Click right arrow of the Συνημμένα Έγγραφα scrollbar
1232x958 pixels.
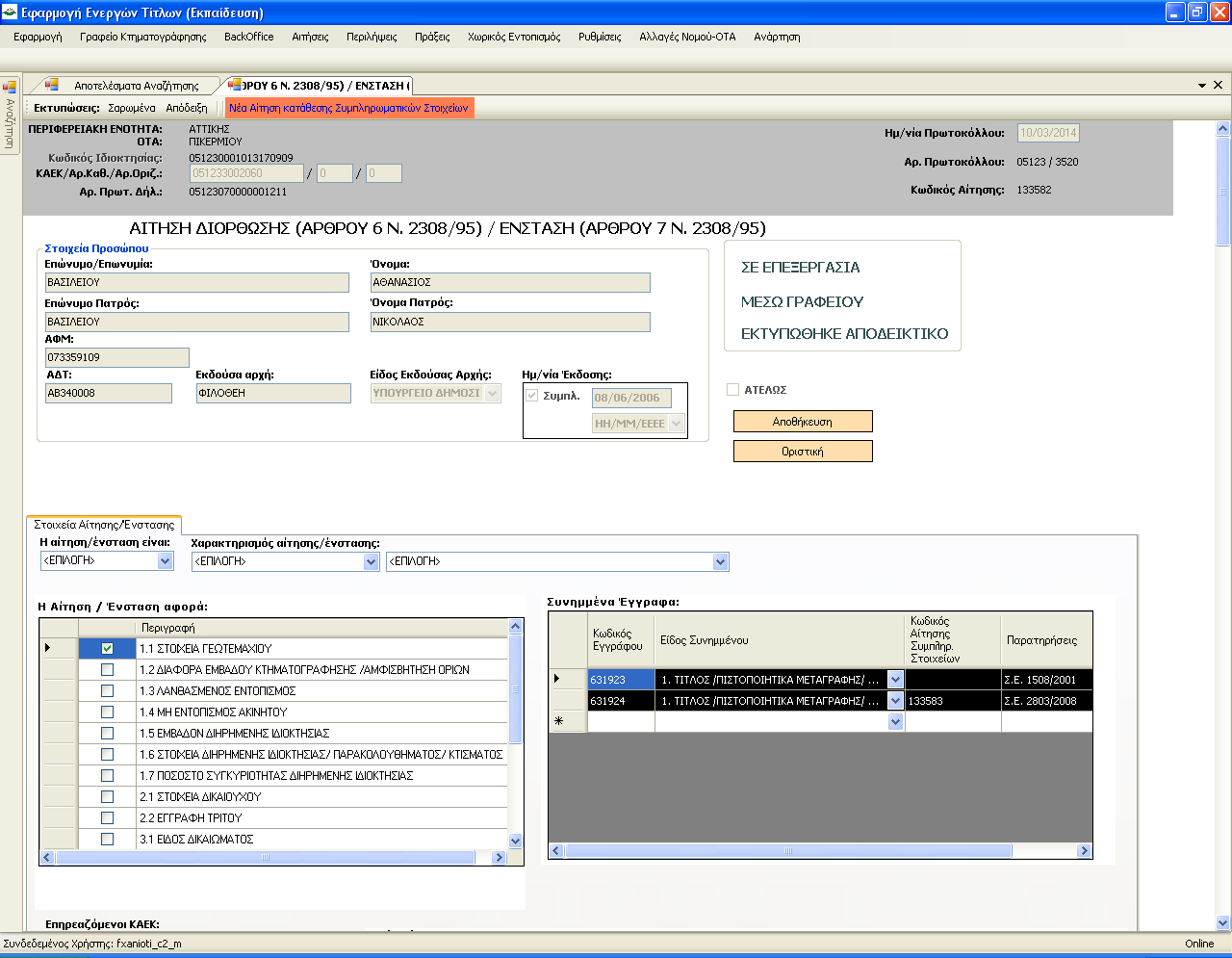[1084, 851]
